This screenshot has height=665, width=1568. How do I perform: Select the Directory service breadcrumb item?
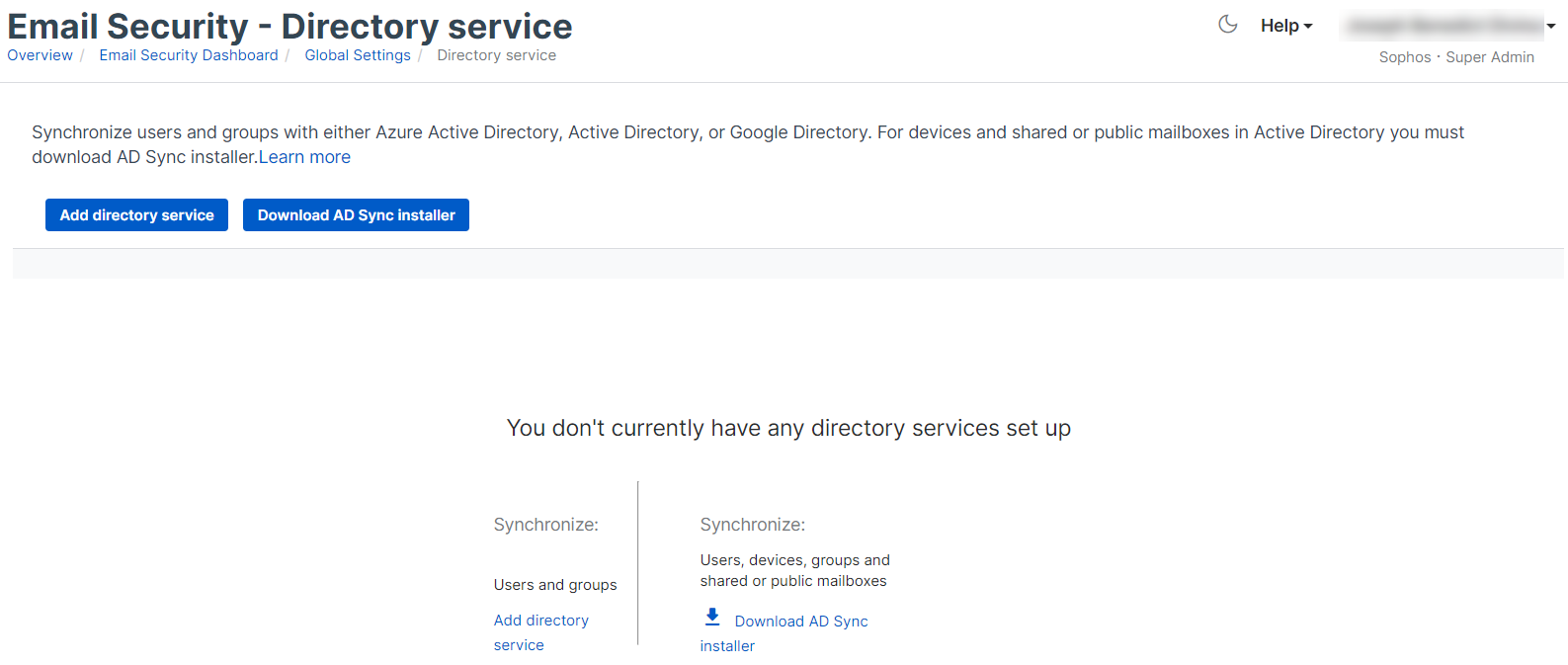click(496, 55)
